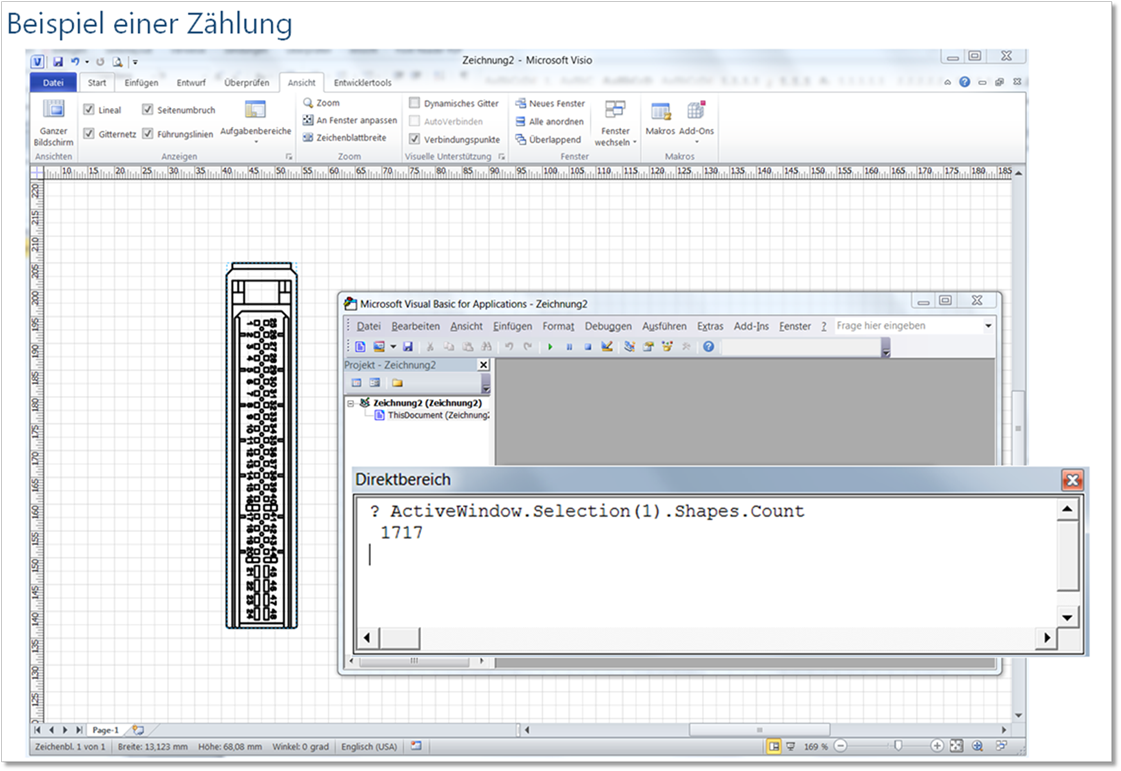Open the Makros dialog from the ribbon
The image size is (1121, 771).
coord(660,119)
